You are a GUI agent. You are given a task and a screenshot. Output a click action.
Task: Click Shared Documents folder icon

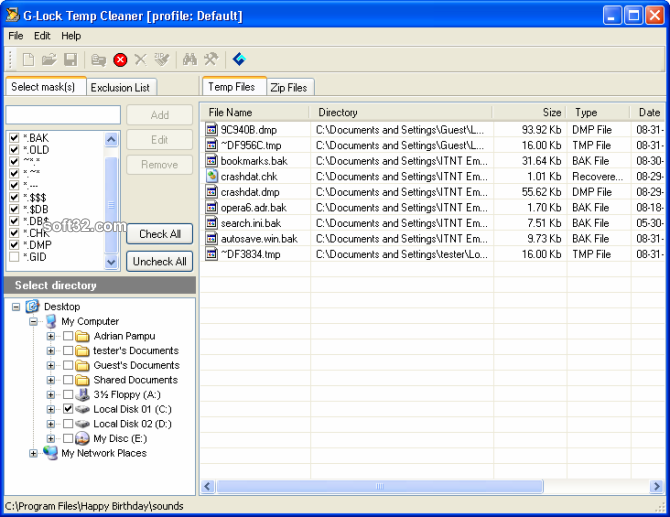click(82, 379)
